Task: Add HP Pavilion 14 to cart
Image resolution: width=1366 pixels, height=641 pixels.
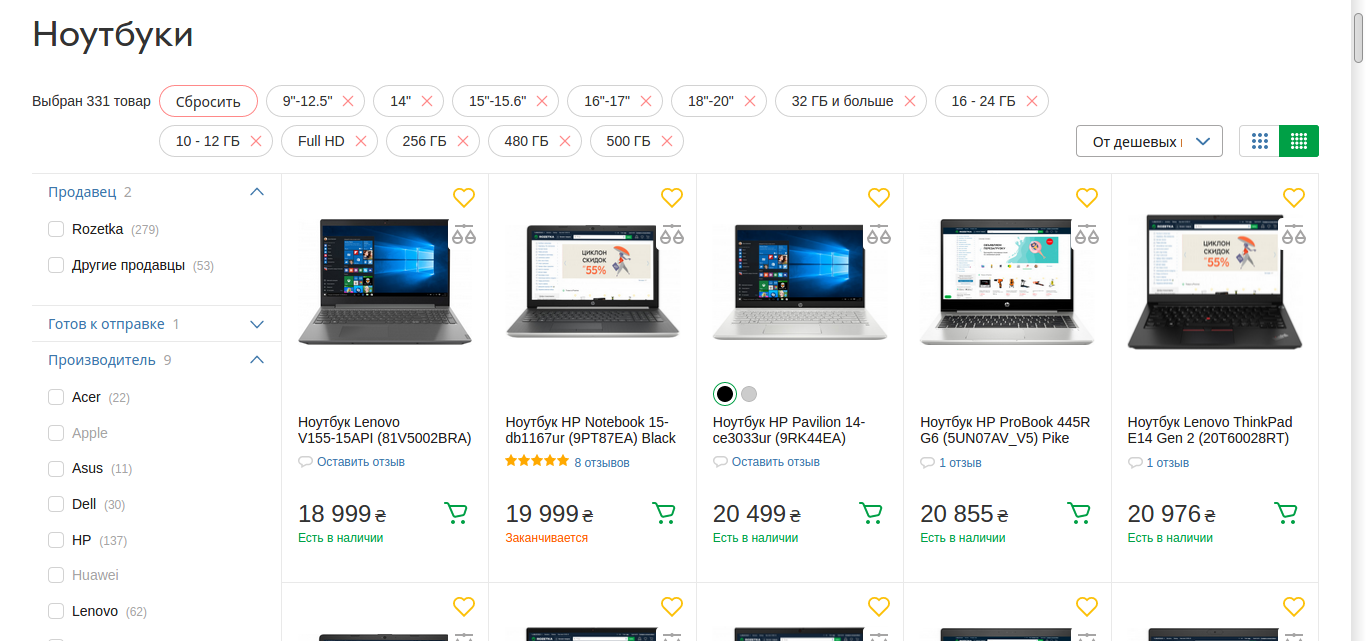Action: click(x=871, y=513)
